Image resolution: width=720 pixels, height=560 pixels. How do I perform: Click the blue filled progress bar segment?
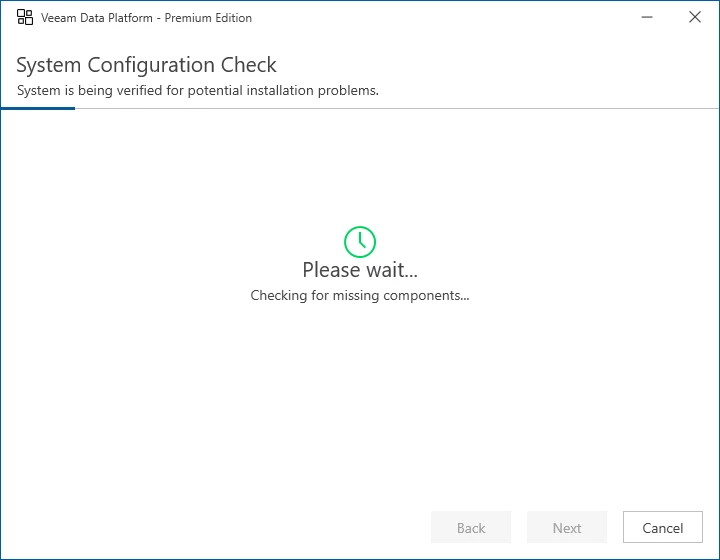(38, 108)
